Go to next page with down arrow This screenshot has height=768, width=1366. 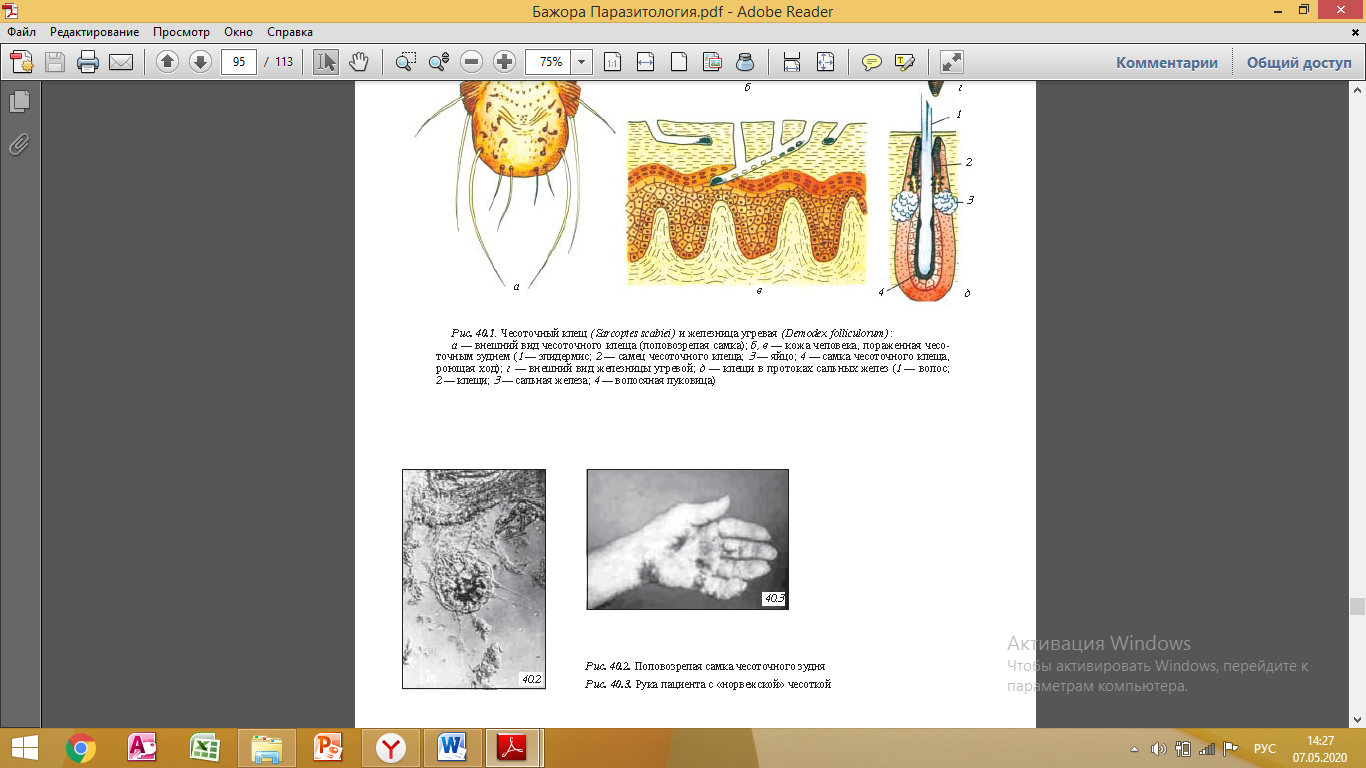point(200,62)
